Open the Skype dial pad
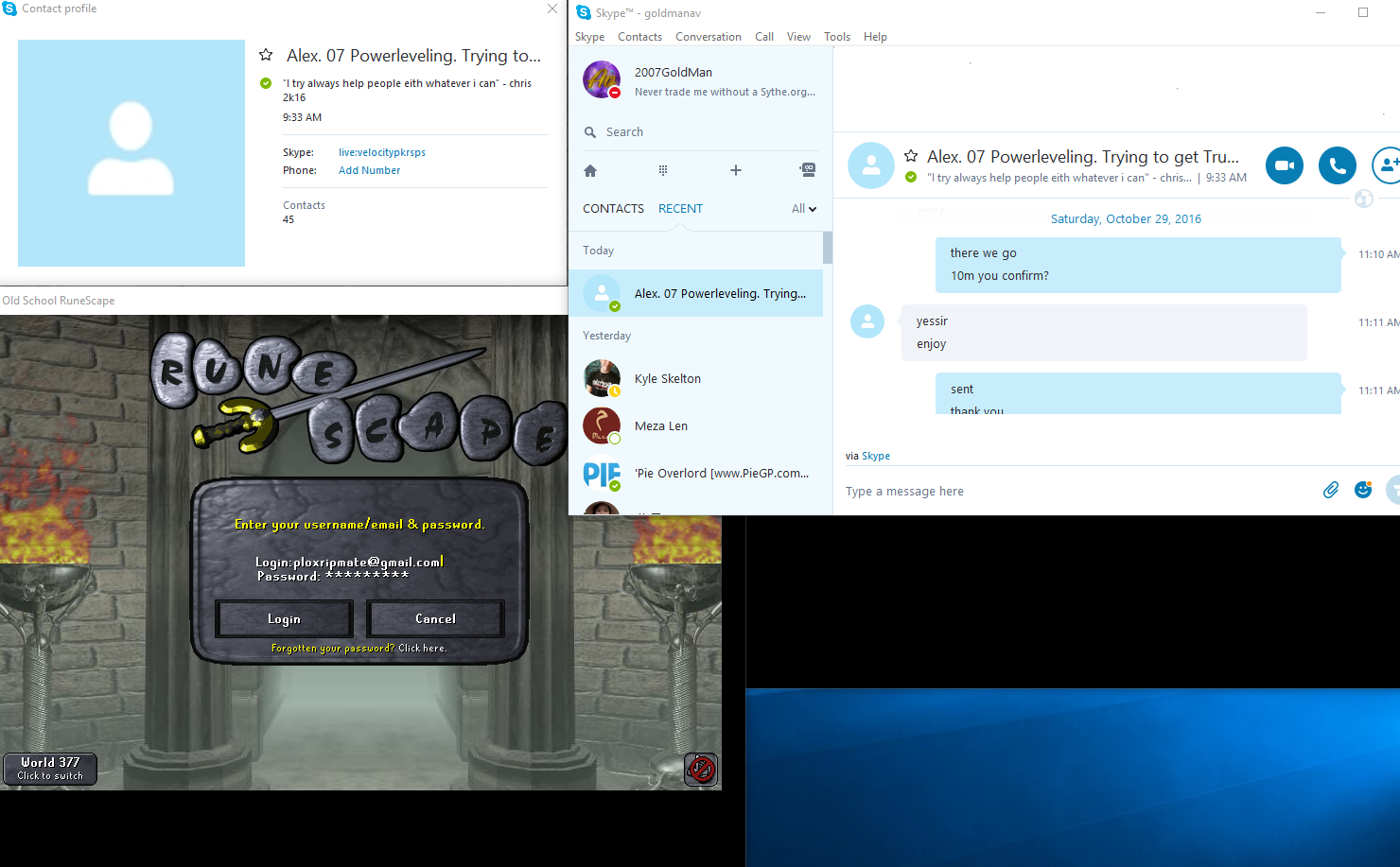The image size is (1400, 867). 663,170
